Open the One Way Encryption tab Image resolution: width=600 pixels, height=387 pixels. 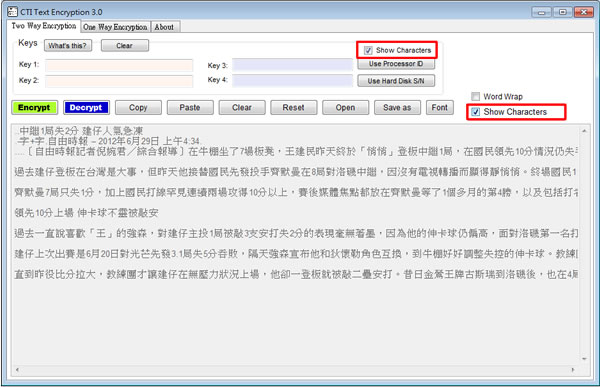115,27
